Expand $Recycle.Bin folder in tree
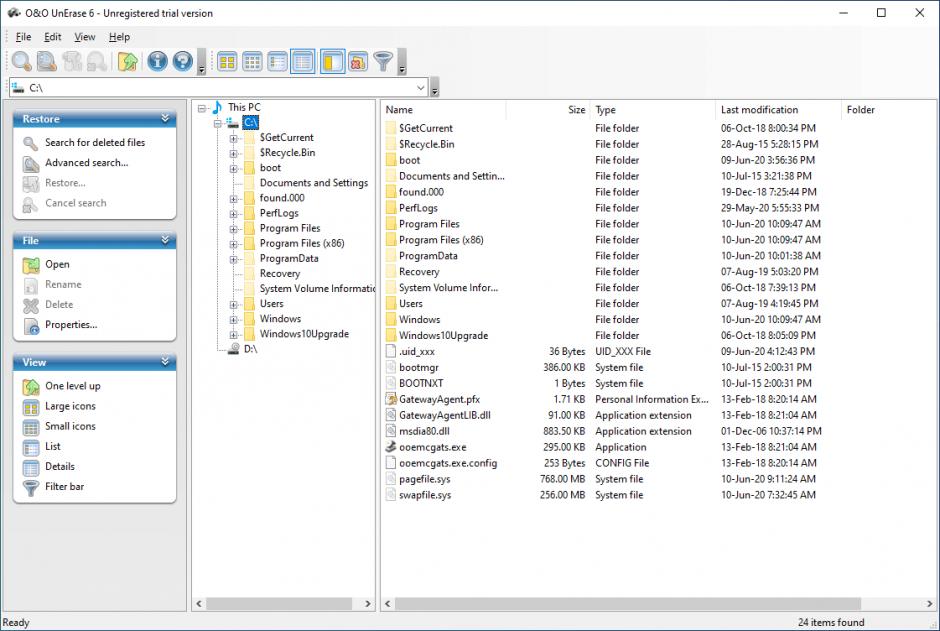The image size is (940, 631). pos(233,153)
